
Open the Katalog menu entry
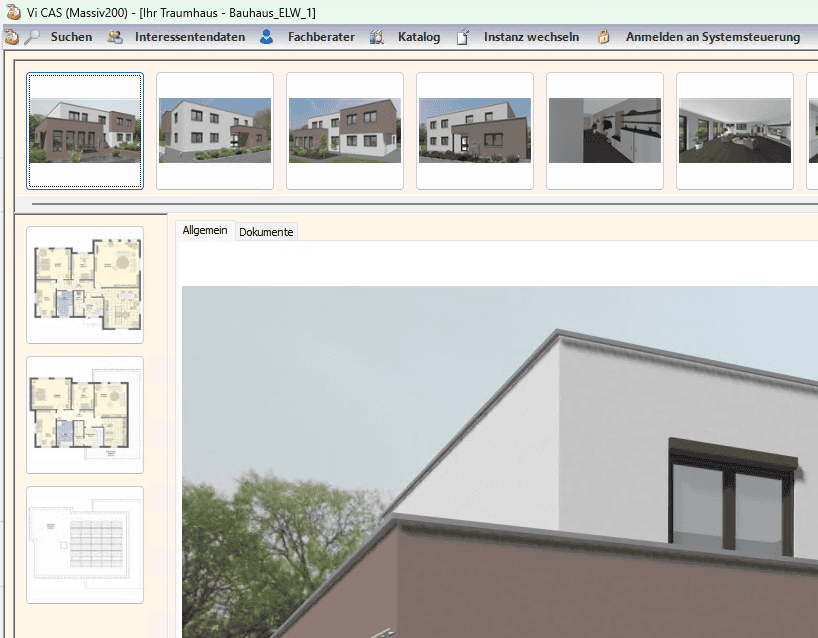click(x=418, y=37)
